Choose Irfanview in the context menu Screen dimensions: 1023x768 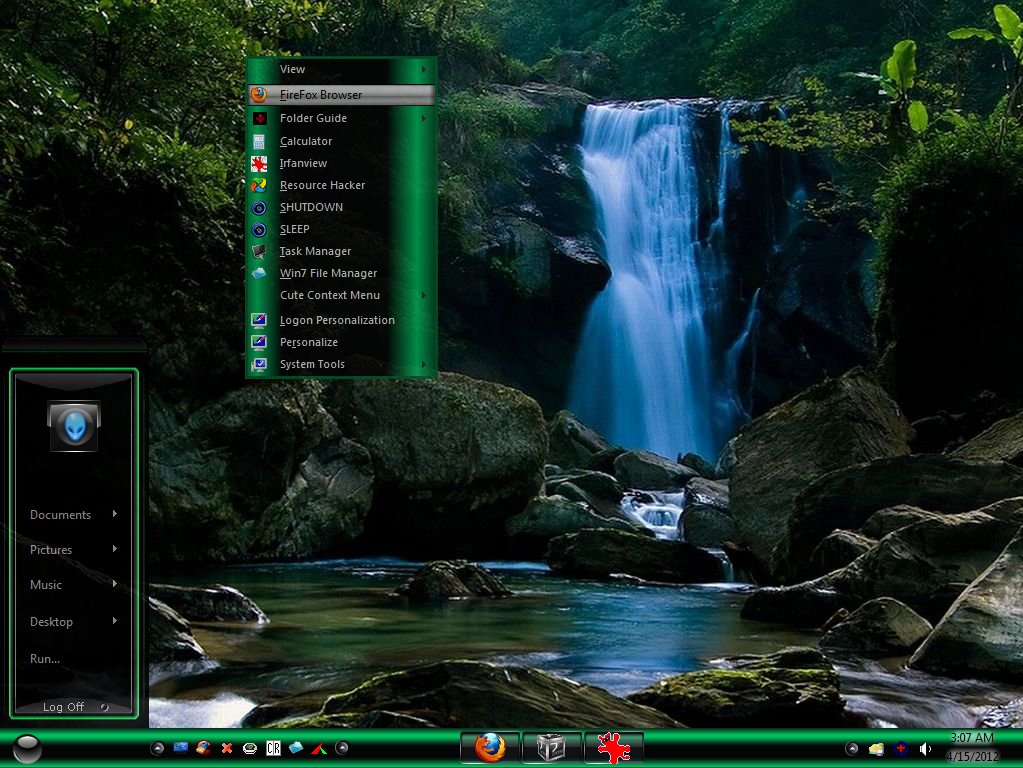pyautogui.click(x=341, y=163)
